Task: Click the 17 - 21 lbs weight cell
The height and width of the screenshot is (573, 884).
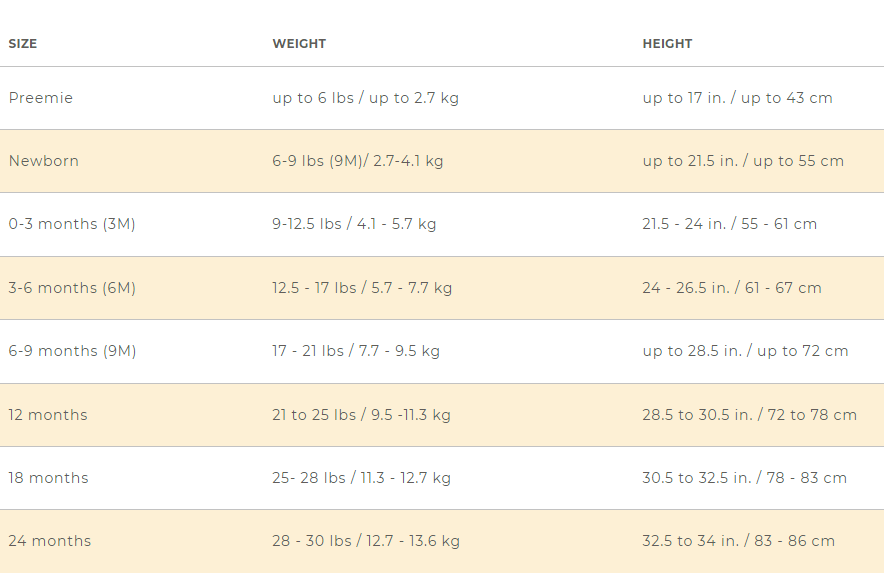Action: click(x=356, y=351)
